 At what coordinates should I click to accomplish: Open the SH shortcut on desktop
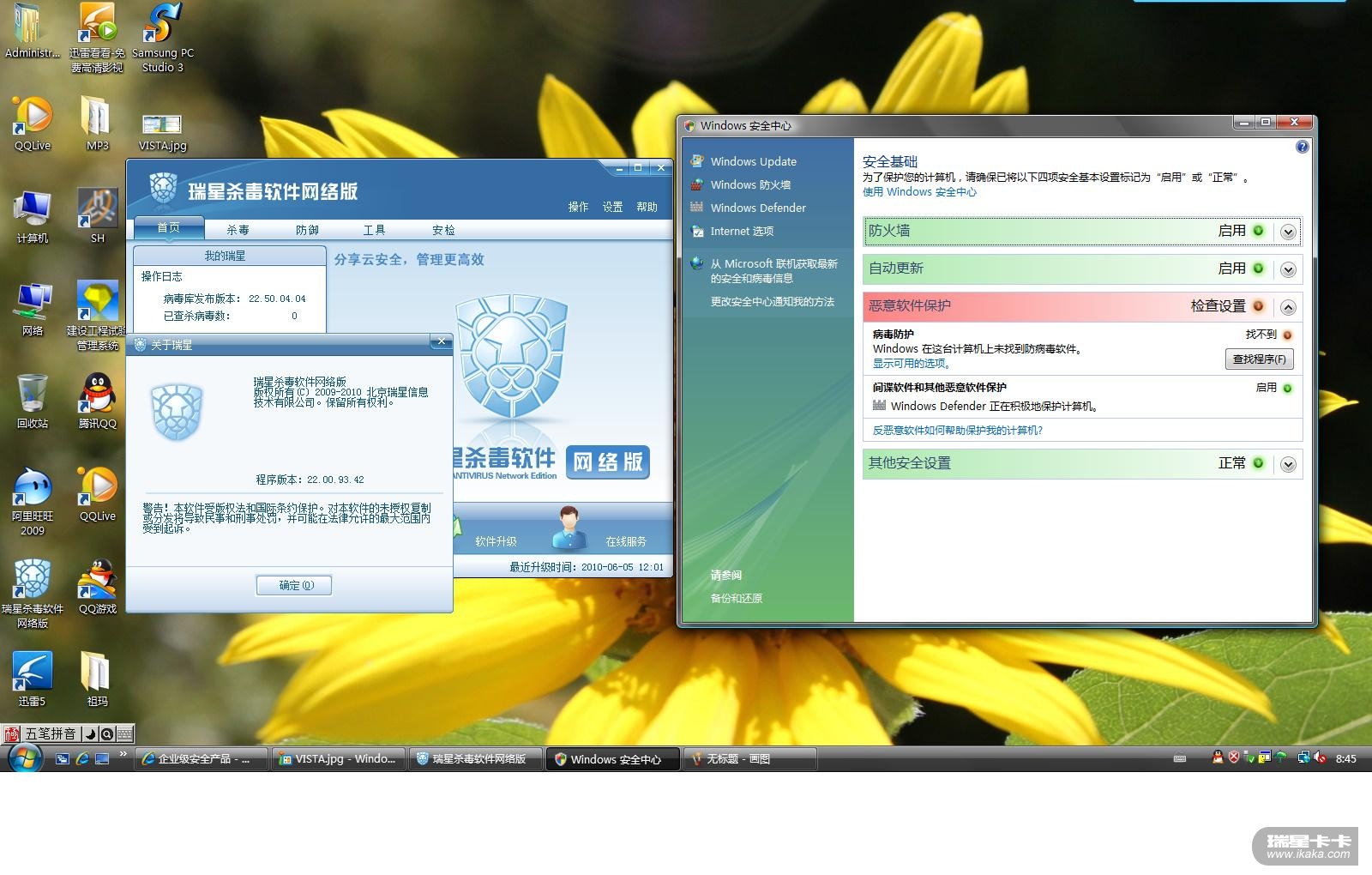97,216
